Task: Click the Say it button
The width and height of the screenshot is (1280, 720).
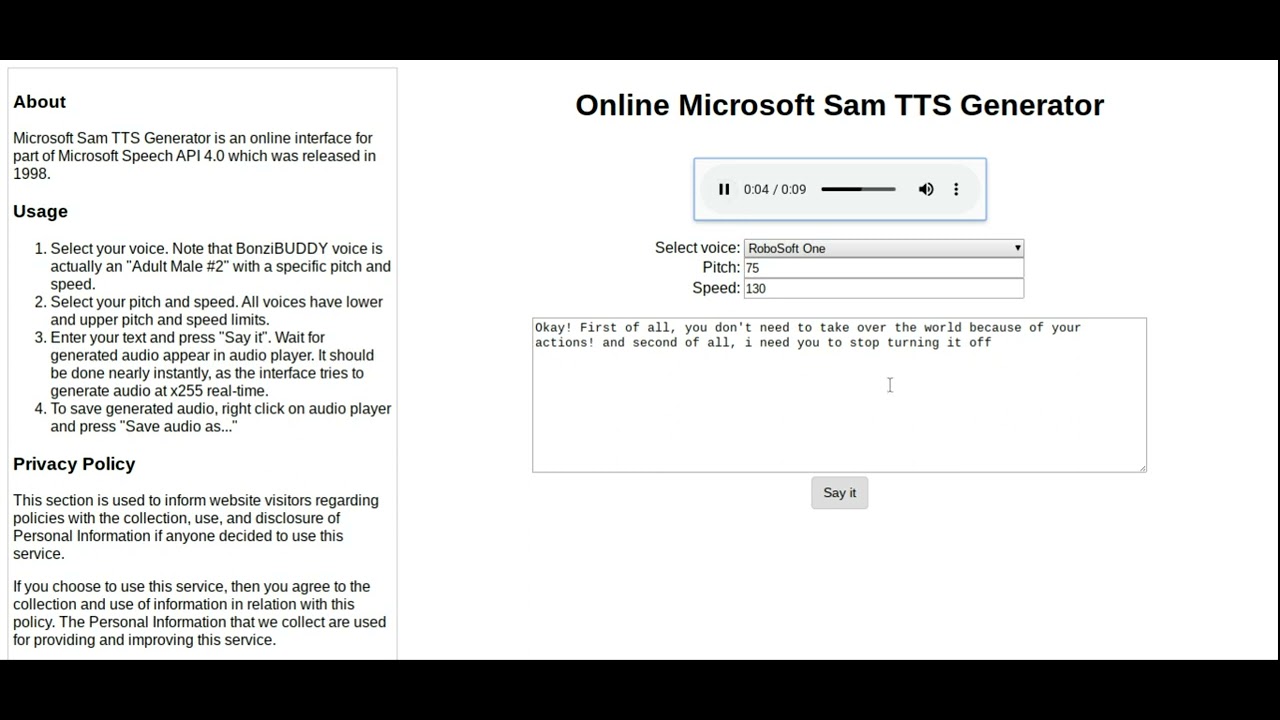Action: pos(840,492)
